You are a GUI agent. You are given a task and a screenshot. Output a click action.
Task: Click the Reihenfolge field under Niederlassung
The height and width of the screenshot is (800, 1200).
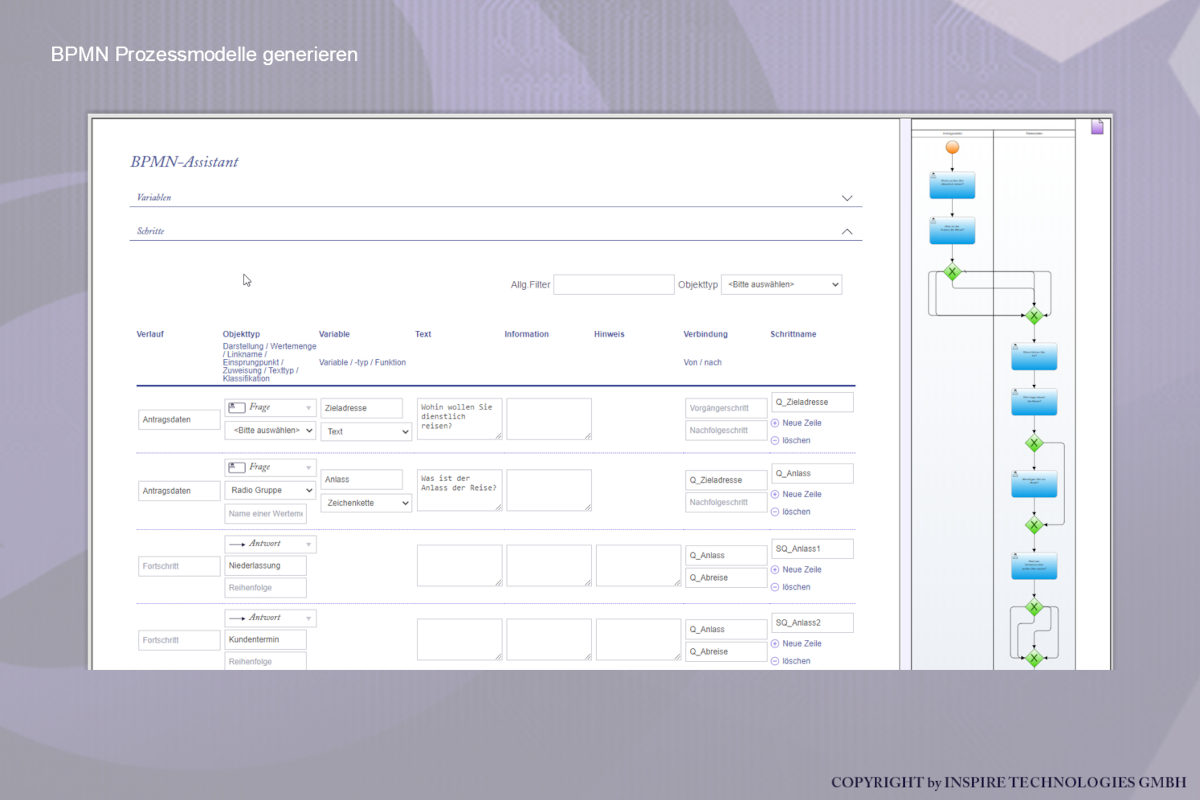point(265,588)
